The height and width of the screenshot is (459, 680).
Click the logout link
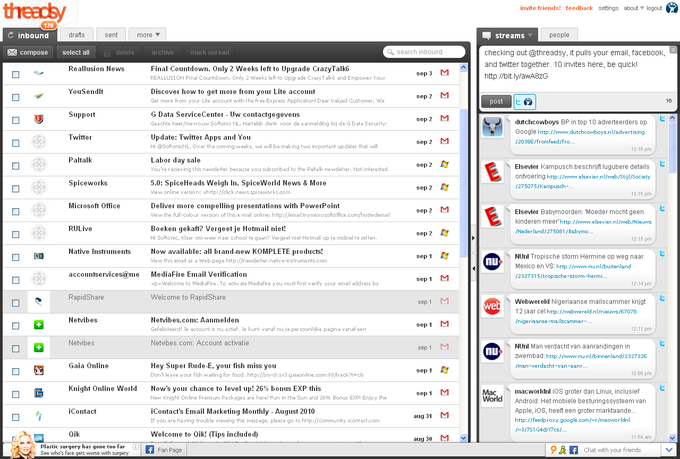coord(654,8)
